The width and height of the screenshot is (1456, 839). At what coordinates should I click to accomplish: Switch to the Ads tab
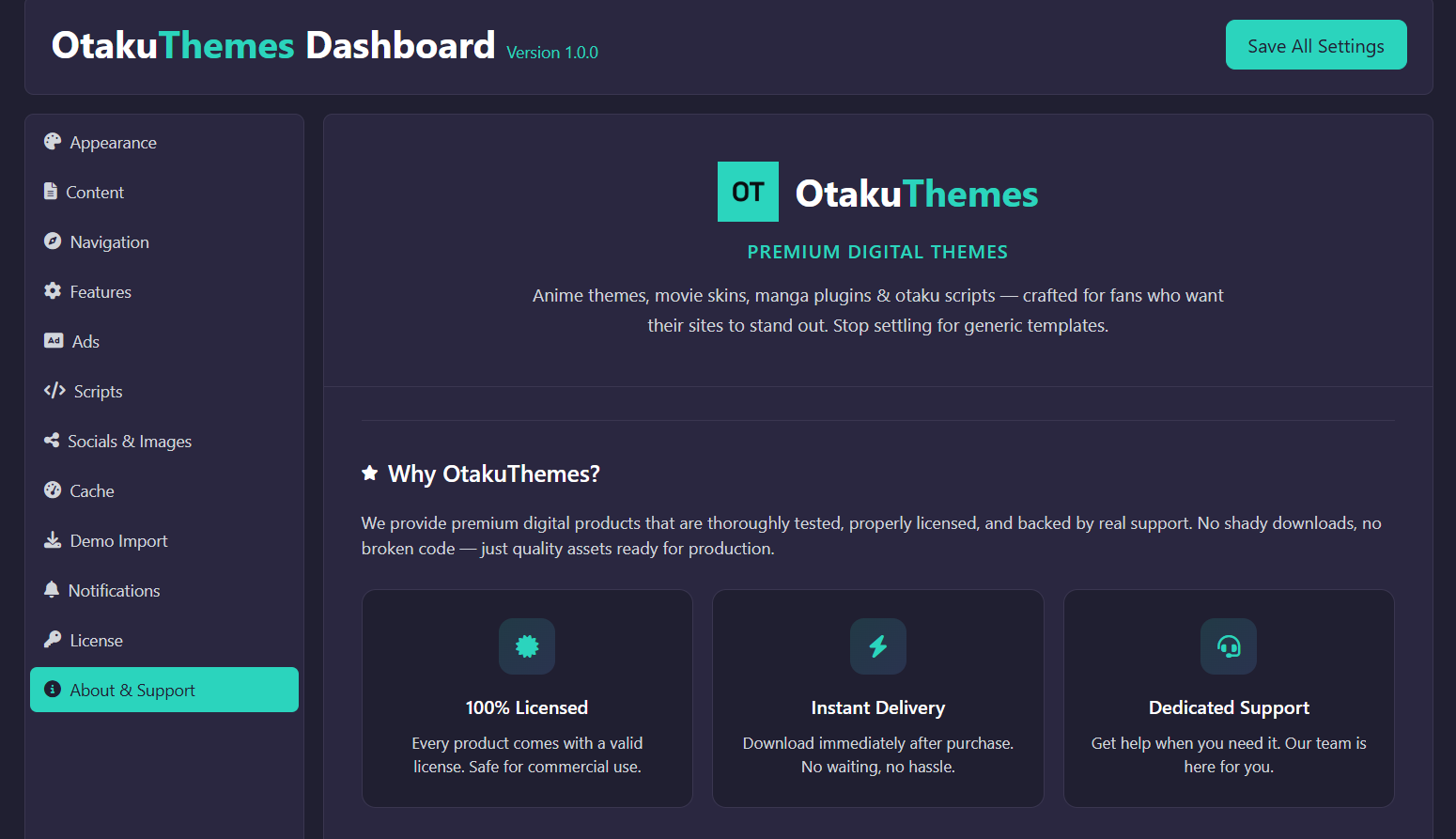pyautogui.click(x=85, y=342)
